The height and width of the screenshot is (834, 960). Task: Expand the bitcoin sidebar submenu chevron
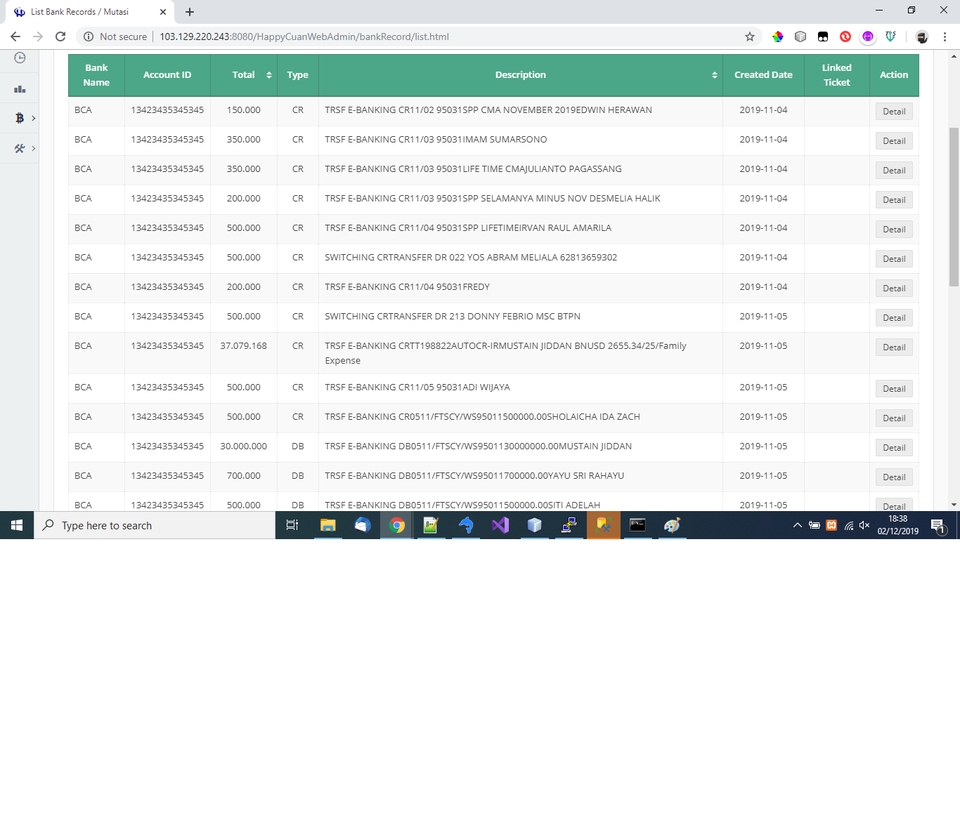[33, 118]
